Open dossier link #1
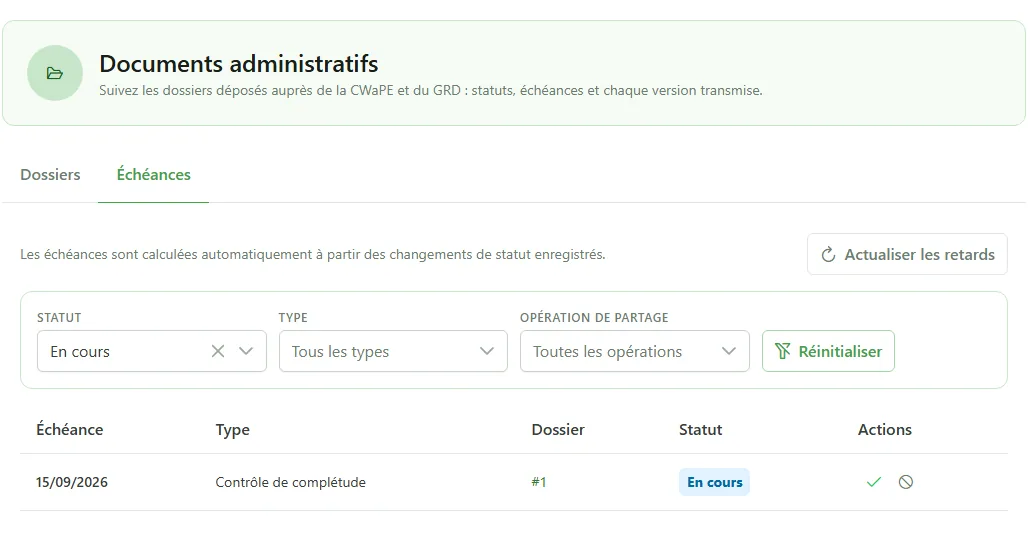Image resolution: width=1030 pixels, height=540 pixels. point(539,482)
